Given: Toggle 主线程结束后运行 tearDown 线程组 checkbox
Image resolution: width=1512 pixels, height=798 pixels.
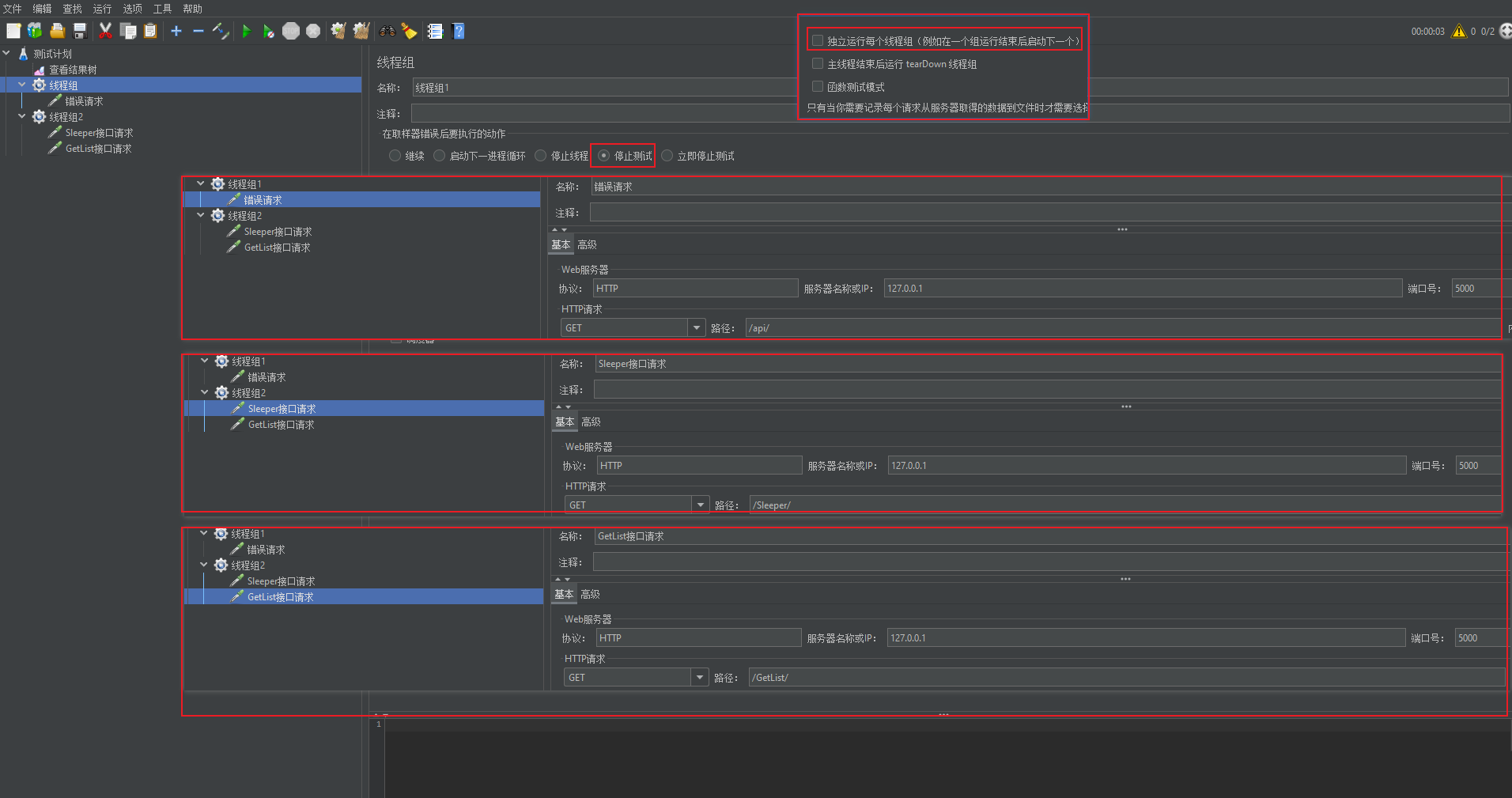Looking at the screenshot, I should pyautogui.click(x=818, y=63).
